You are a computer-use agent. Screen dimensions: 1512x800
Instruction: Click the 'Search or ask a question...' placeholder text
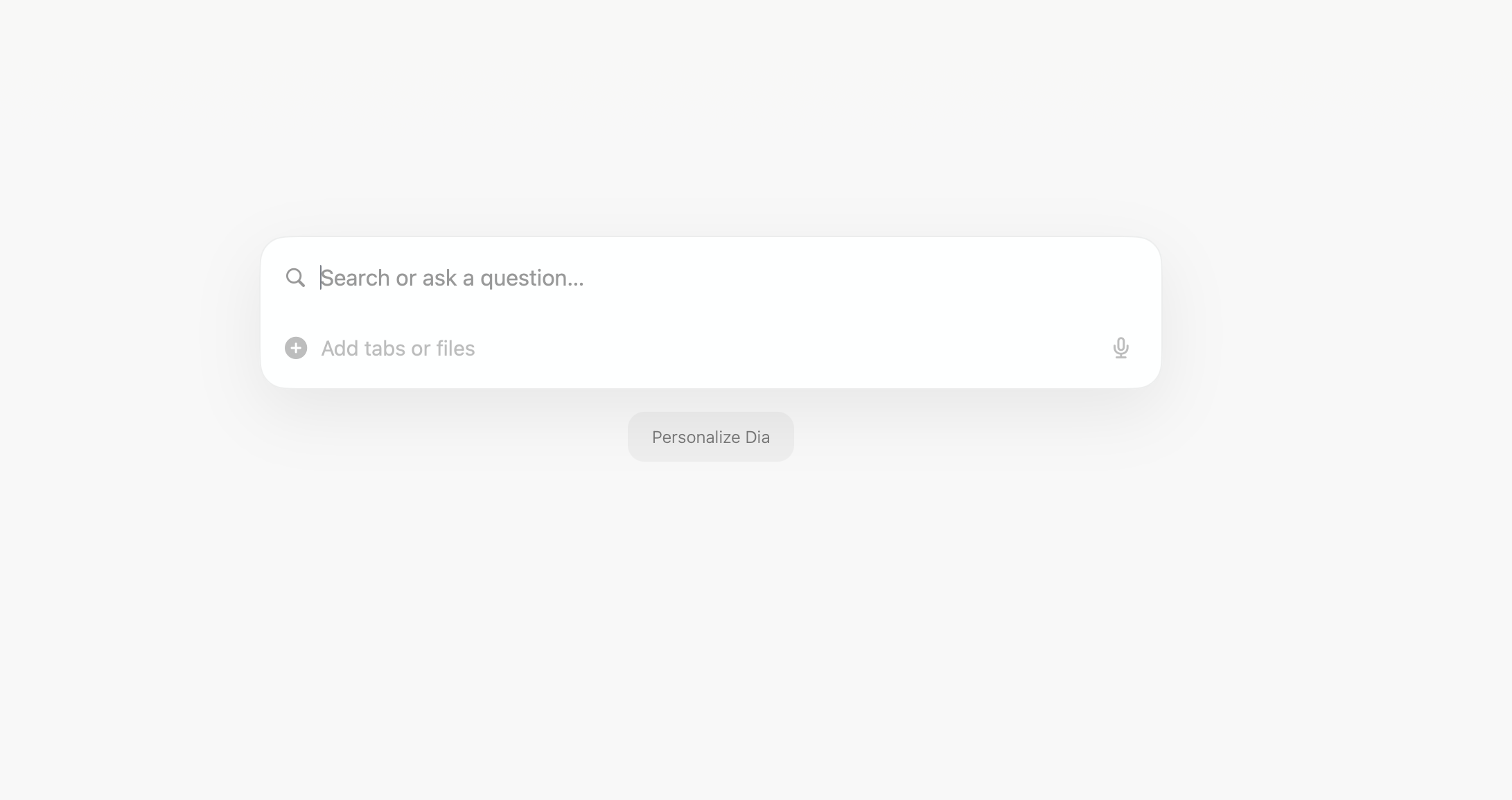452,278
